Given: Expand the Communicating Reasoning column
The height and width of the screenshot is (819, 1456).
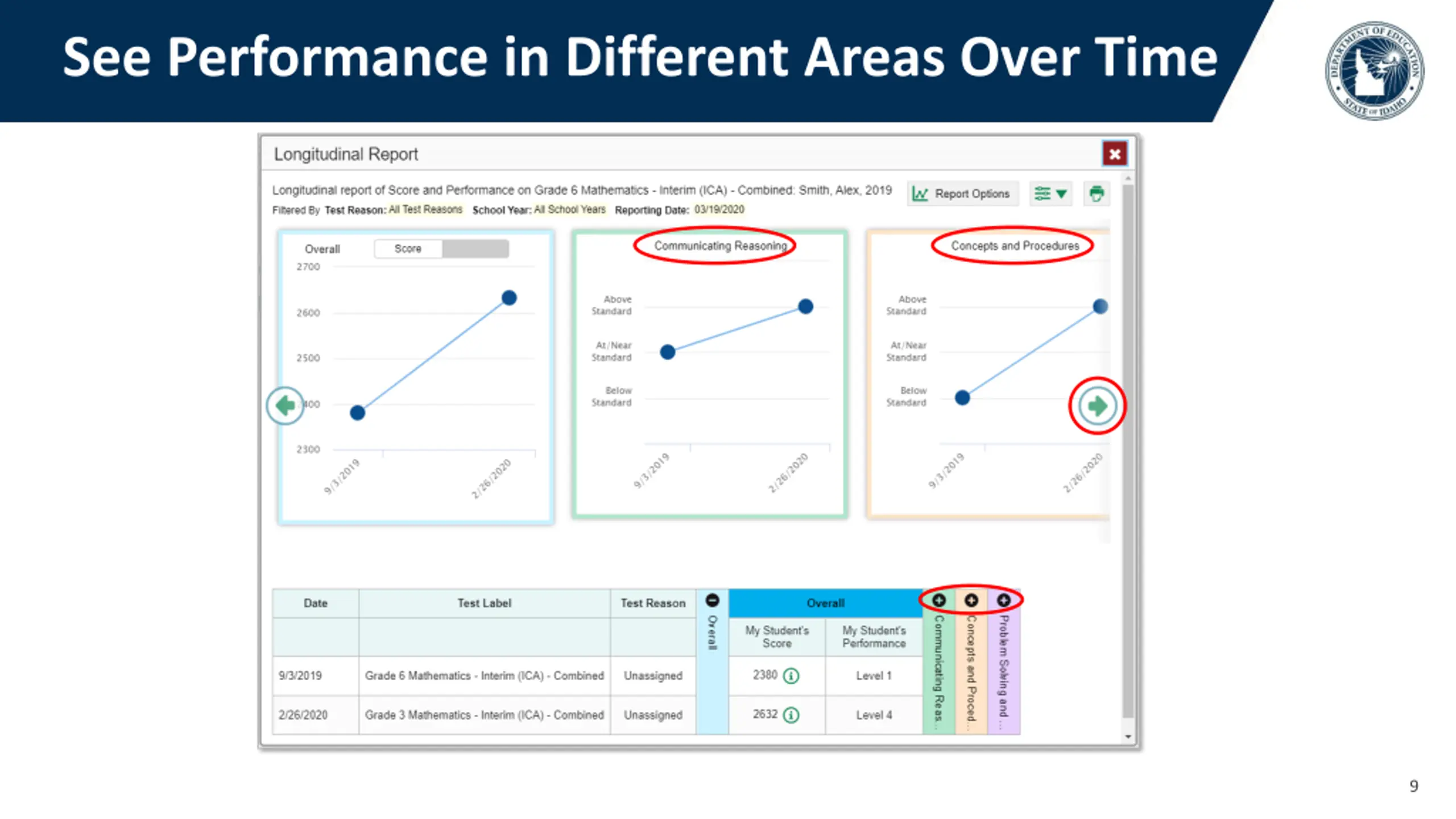Looking at the screenshot, I should tap(939, 601).
